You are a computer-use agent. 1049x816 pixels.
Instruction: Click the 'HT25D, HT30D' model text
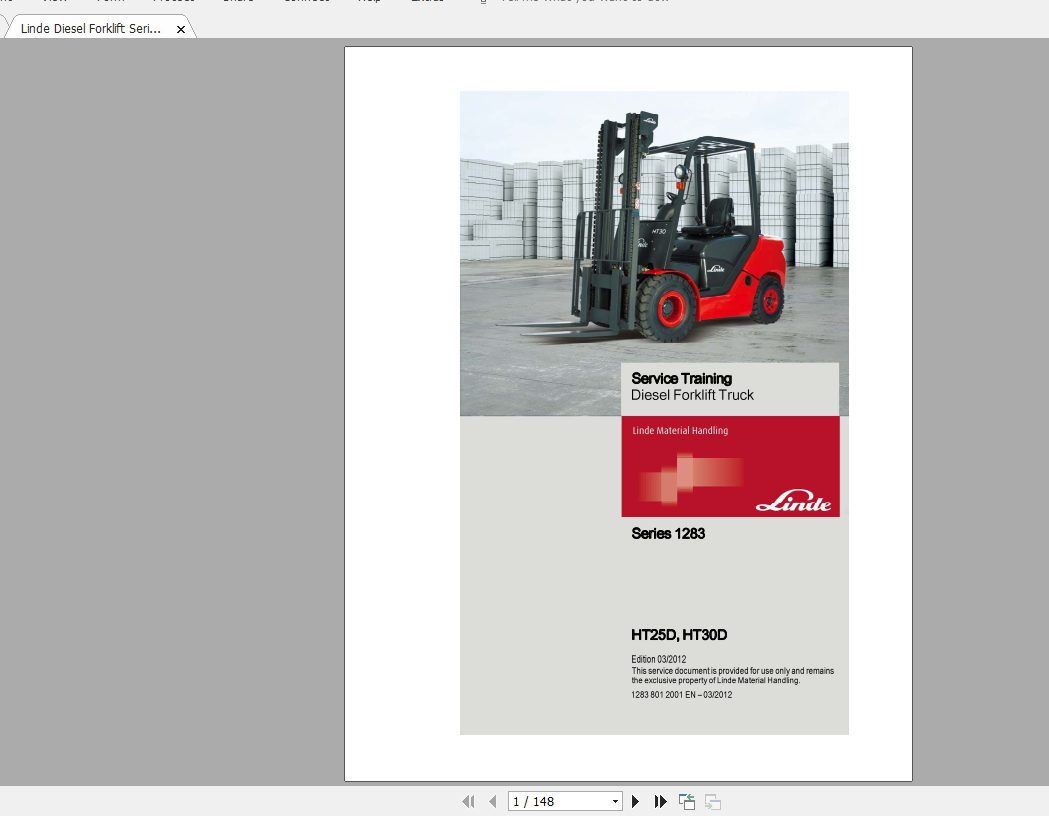pyautogui.click(x=678, y=635)
